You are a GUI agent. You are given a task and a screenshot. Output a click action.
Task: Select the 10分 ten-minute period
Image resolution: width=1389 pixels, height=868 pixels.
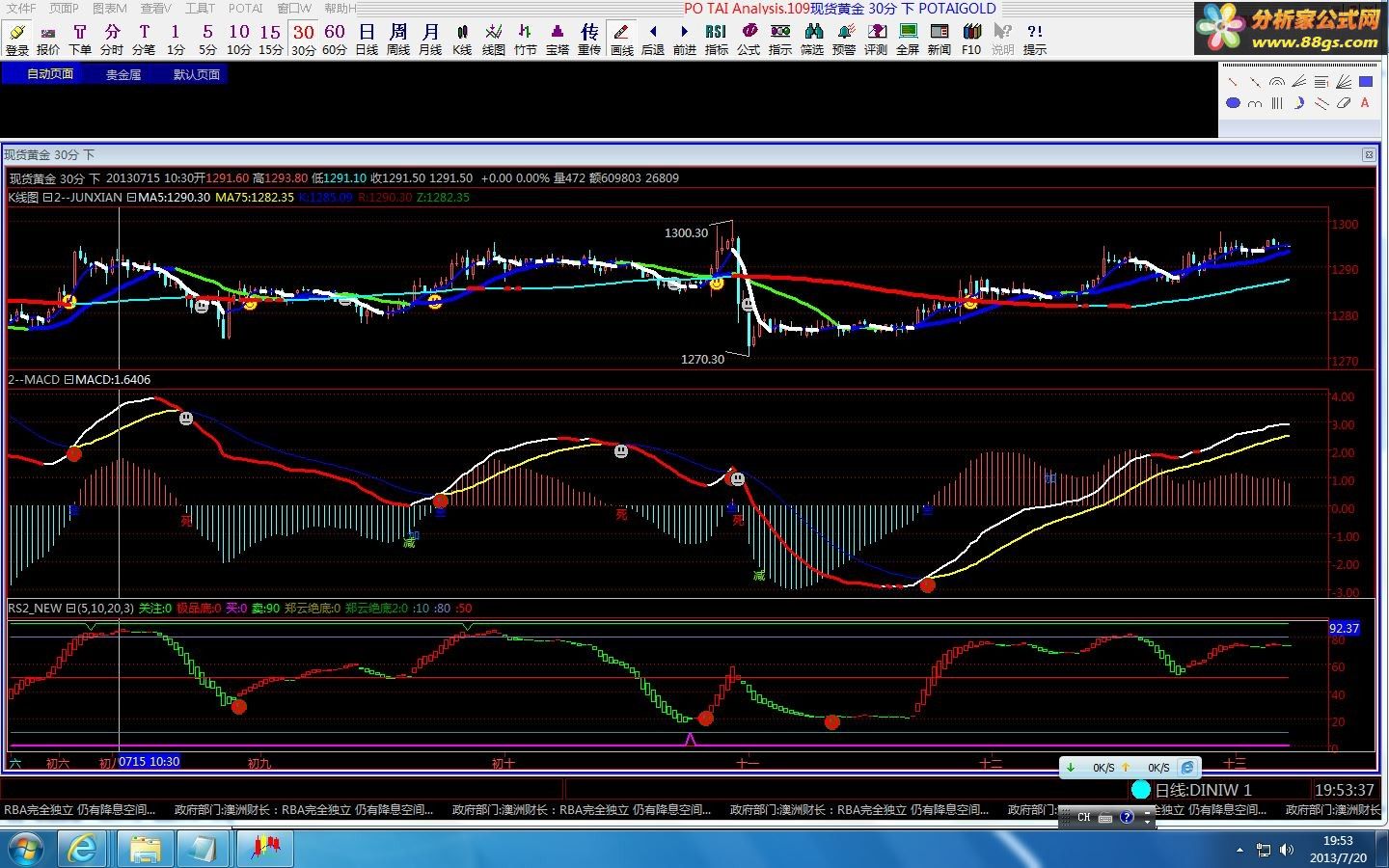pos(239,40)
